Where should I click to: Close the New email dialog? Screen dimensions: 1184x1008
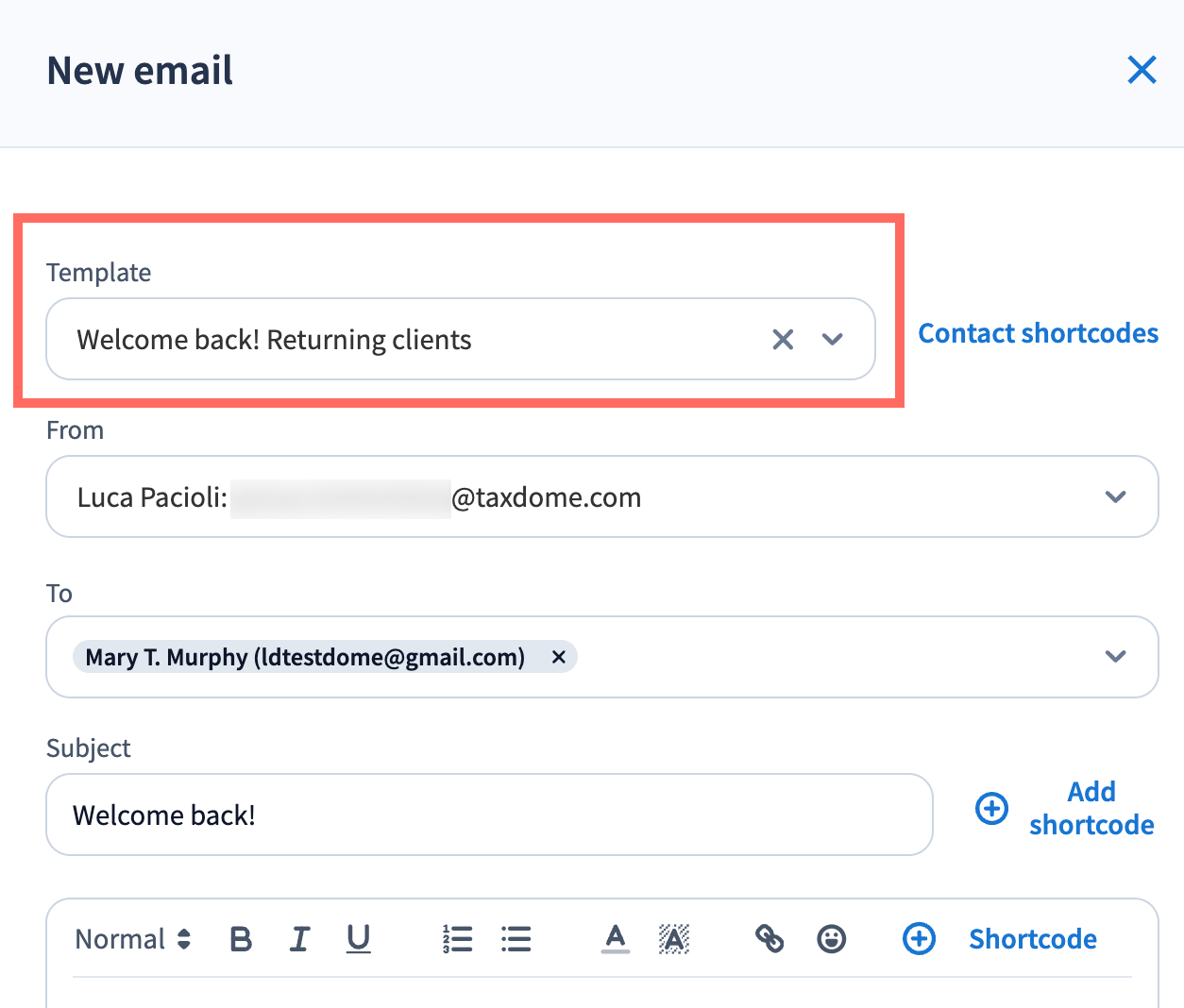1142,70
